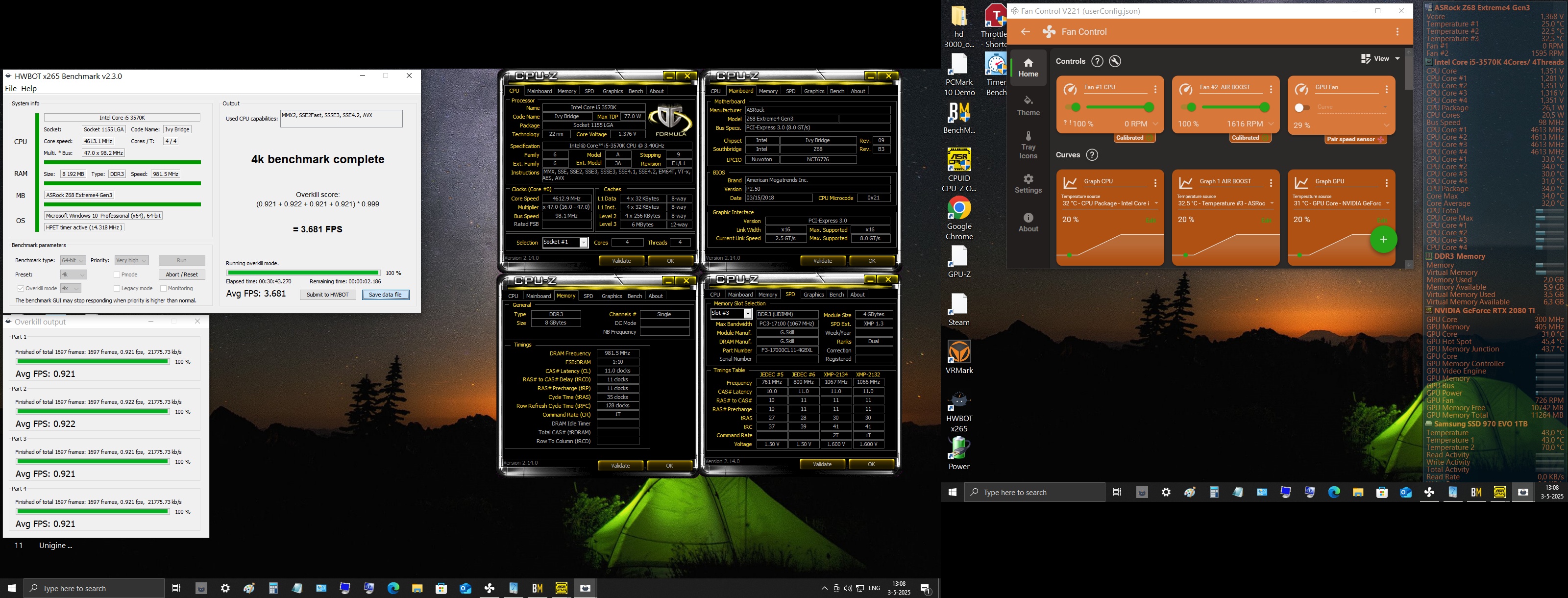Switch to About tab in CPU-Z memory timings window
The width and height of the screenshot is (1568, 598).
tap(656, 296)
